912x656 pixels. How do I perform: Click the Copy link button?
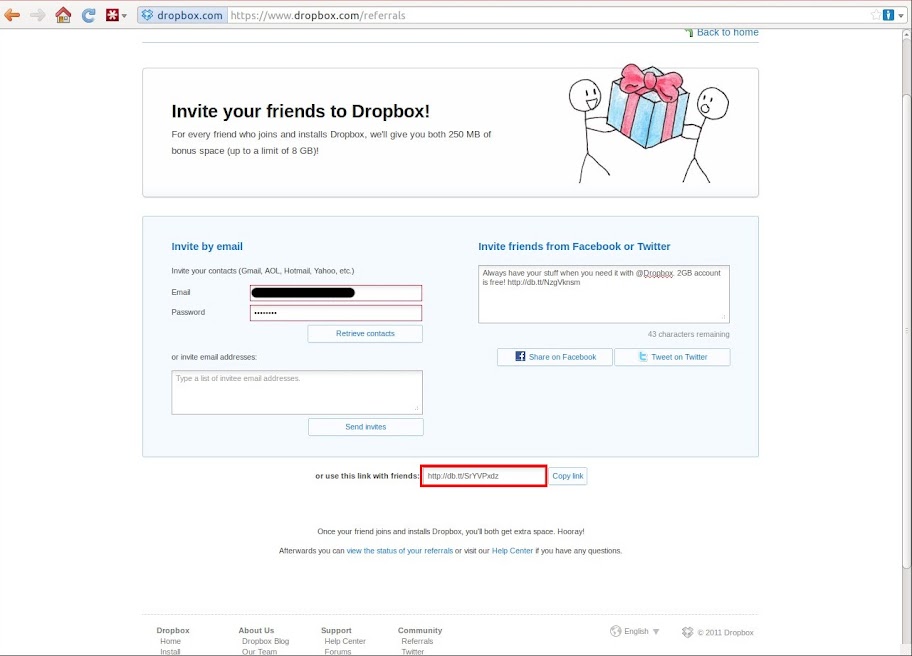(568, 476)
